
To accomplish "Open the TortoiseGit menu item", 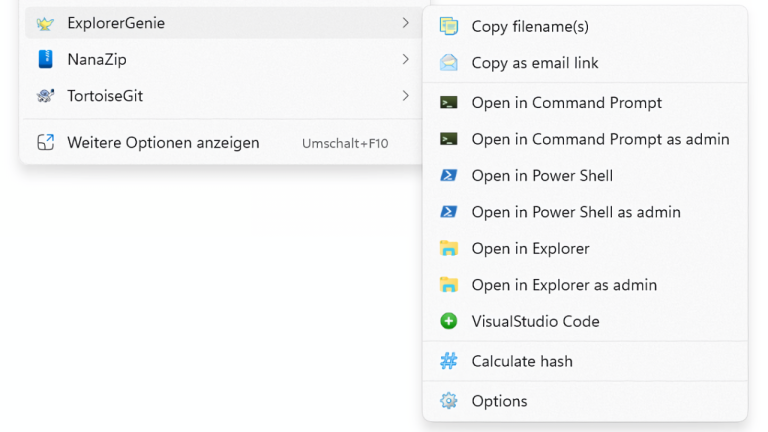I will pos(223,96).
